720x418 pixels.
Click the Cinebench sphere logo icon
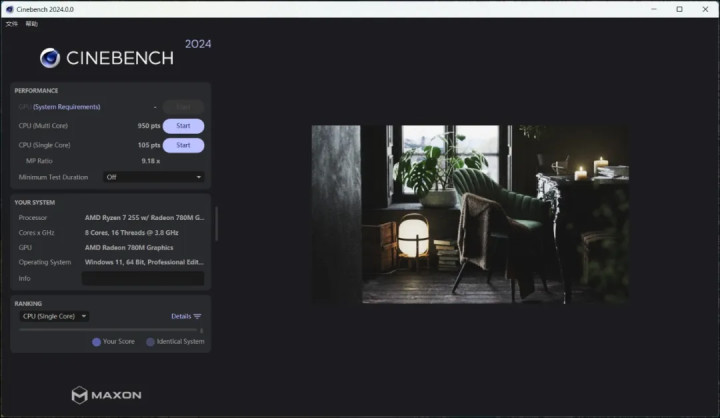click(50, 58)
